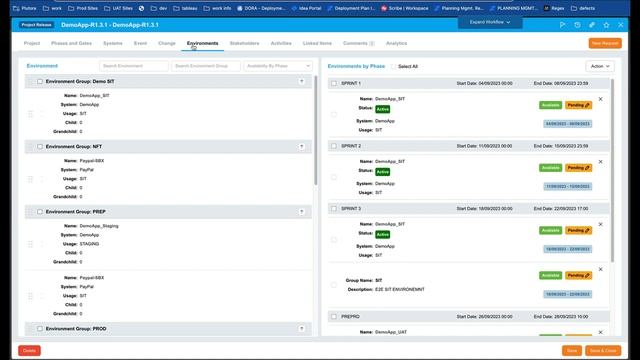Image resolution: width=640 pixels, height=360 pixels.
Task: Grab drag handle for Paypal-SBX under NFT
Action: (30, 179)
